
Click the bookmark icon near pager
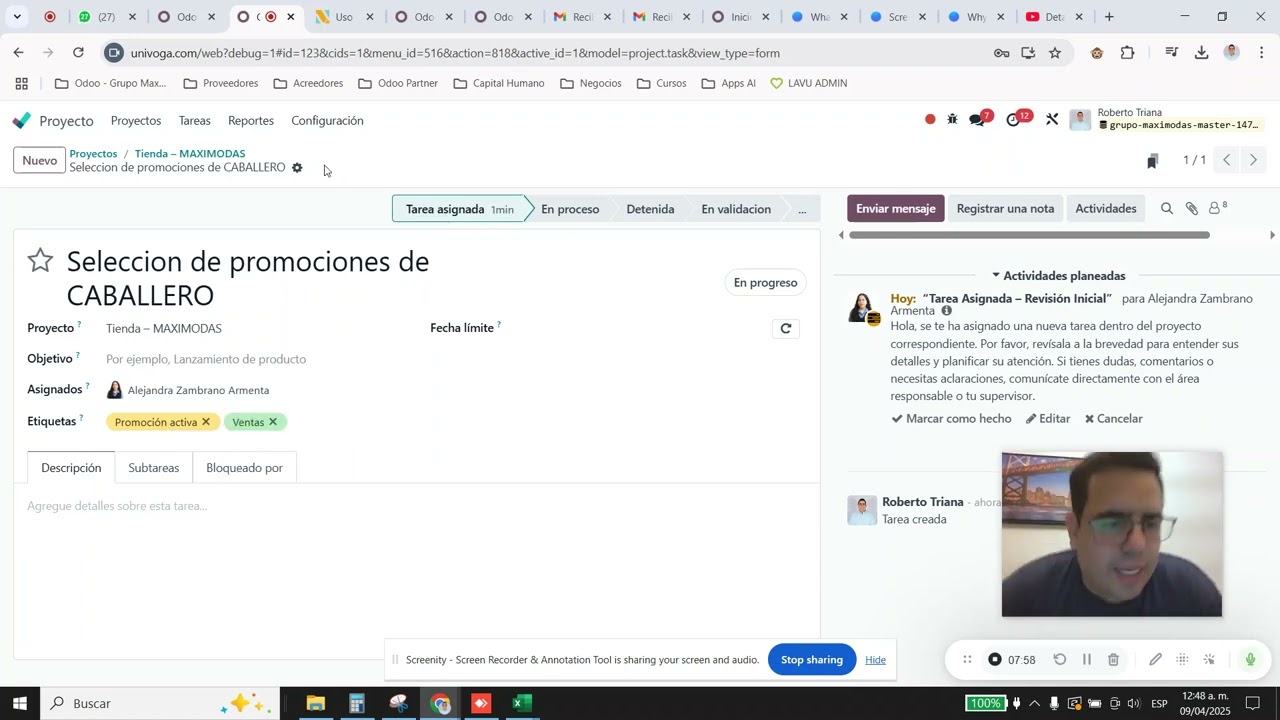click(x=1152, y=161)
